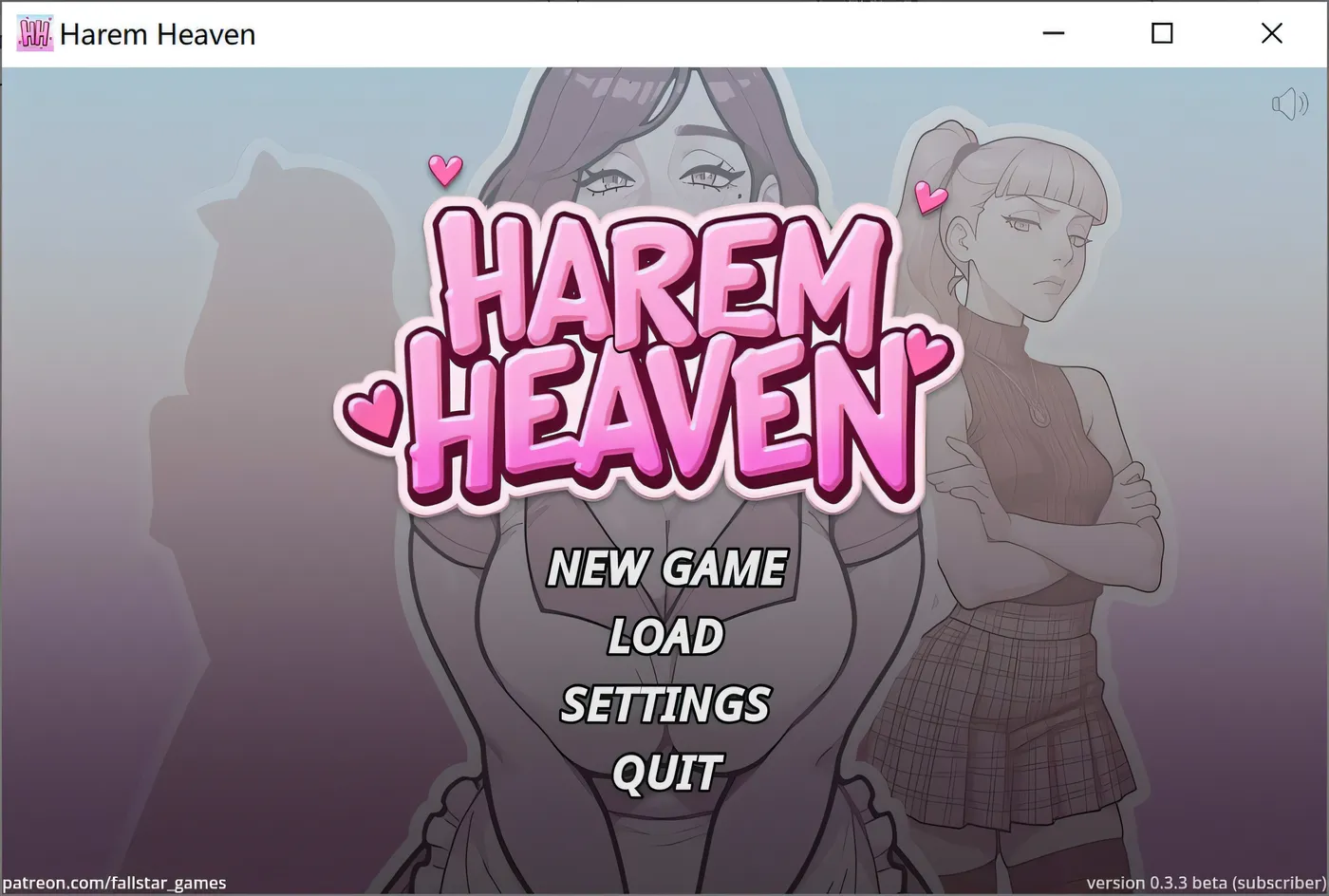Click the version 0.3.3 beta (subscriber) text
The width and height of the screenshot is (1329, 896).
pyautogui.click(x=1206, y=883)
